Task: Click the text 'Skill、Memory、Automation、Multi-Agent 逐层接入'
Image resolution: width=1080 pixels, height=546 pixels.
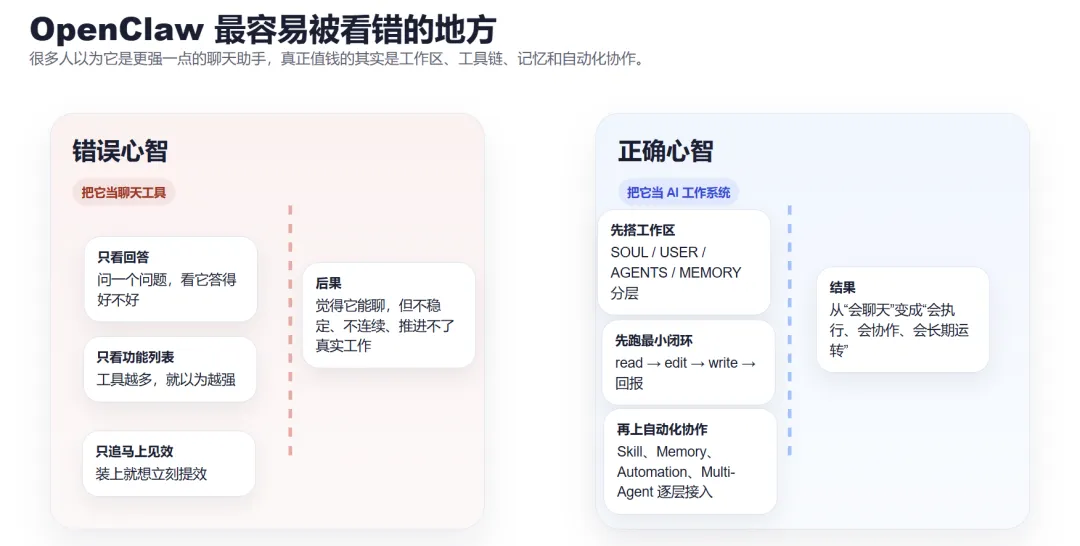Action: pyautogui.click(x=676, y=472)
